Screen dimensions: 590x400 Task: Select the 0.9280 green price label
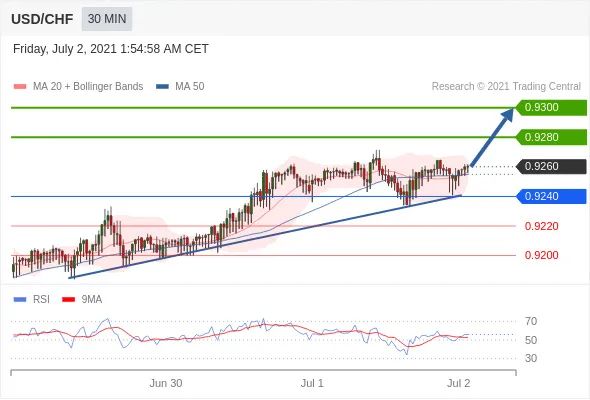(551, 137)
